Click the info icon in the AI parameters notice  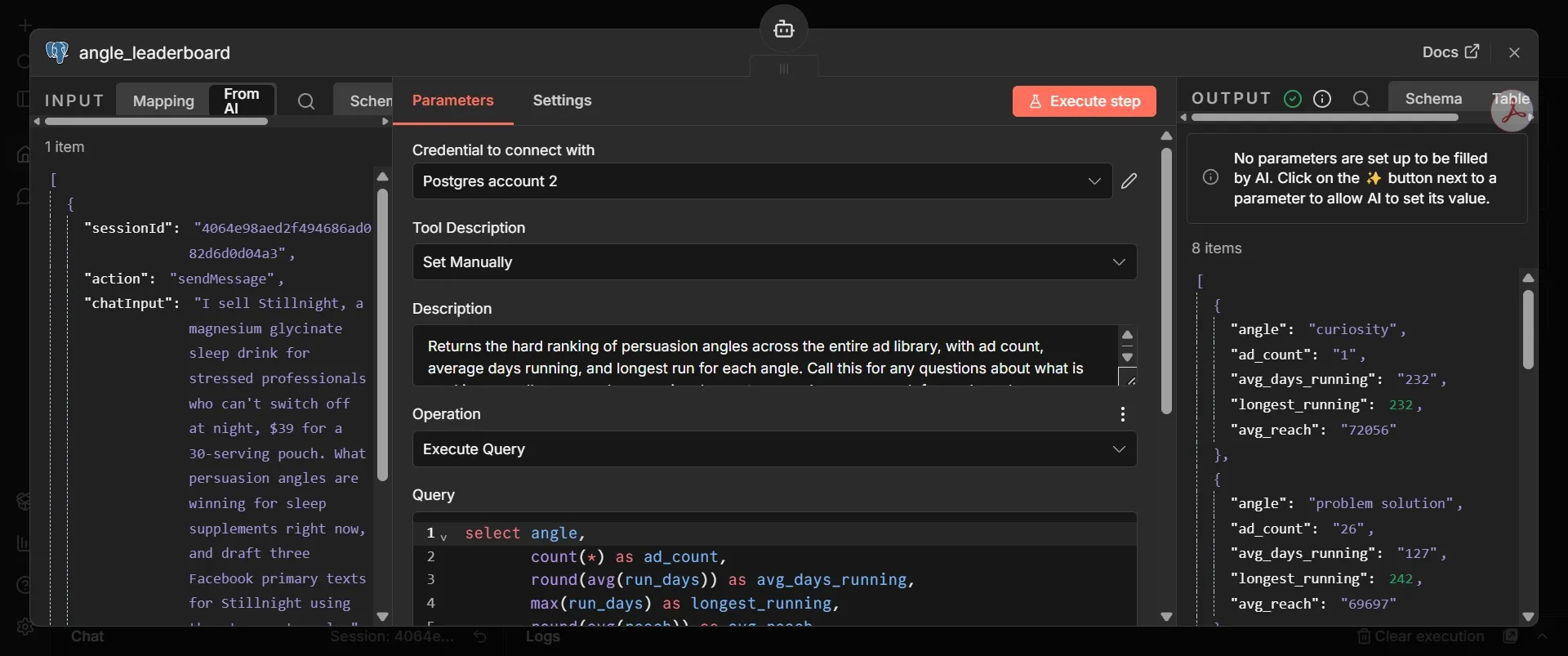pos(1211,177)
